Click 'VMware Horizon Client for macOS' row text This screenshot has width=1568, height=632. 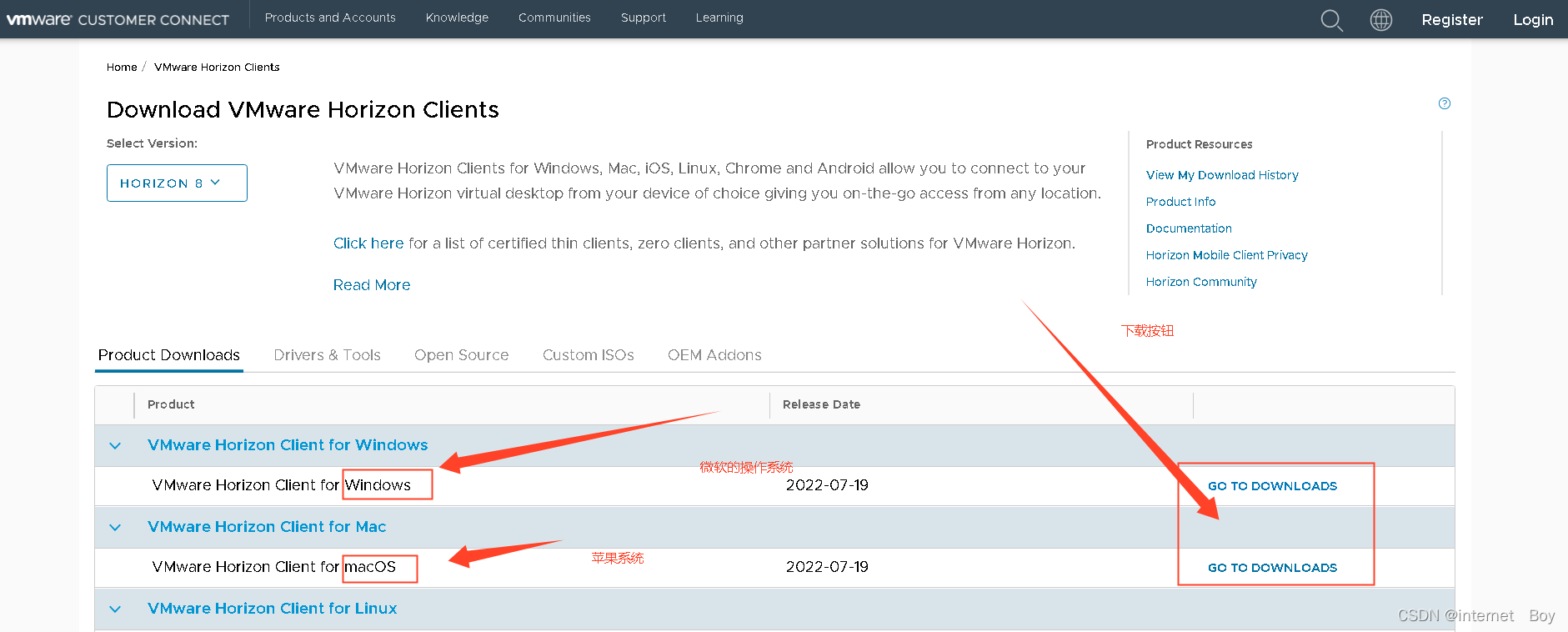(x=273, y=567)
